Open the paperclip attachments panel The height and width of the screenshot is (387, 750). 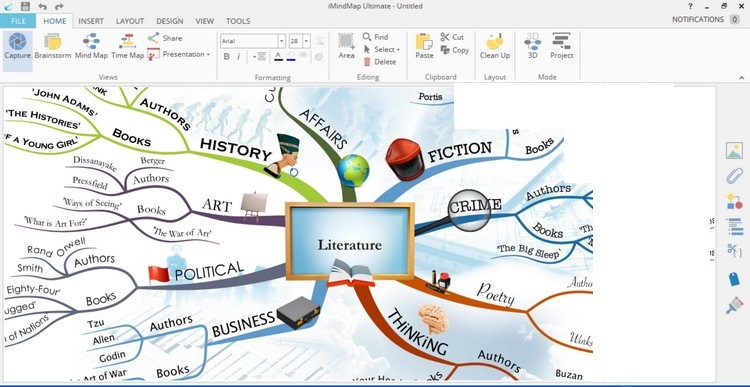734,176
